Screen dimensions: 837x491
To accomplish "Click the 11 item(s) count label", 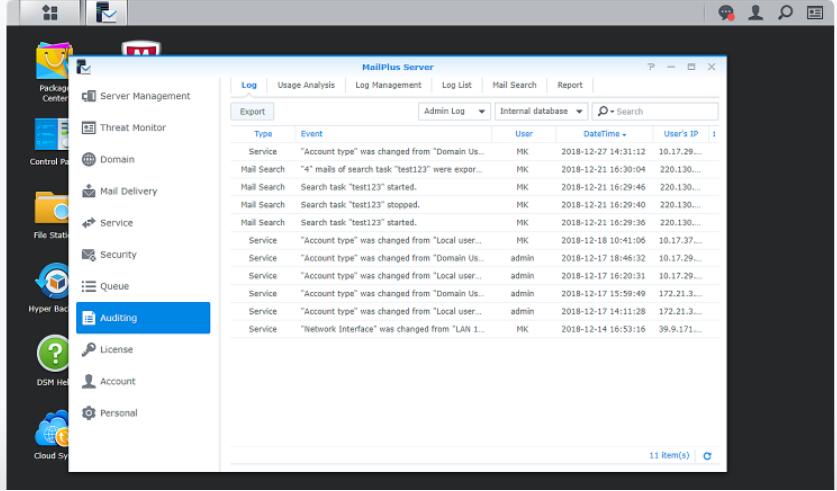I will pyautogui.click(x=669, y=455).
